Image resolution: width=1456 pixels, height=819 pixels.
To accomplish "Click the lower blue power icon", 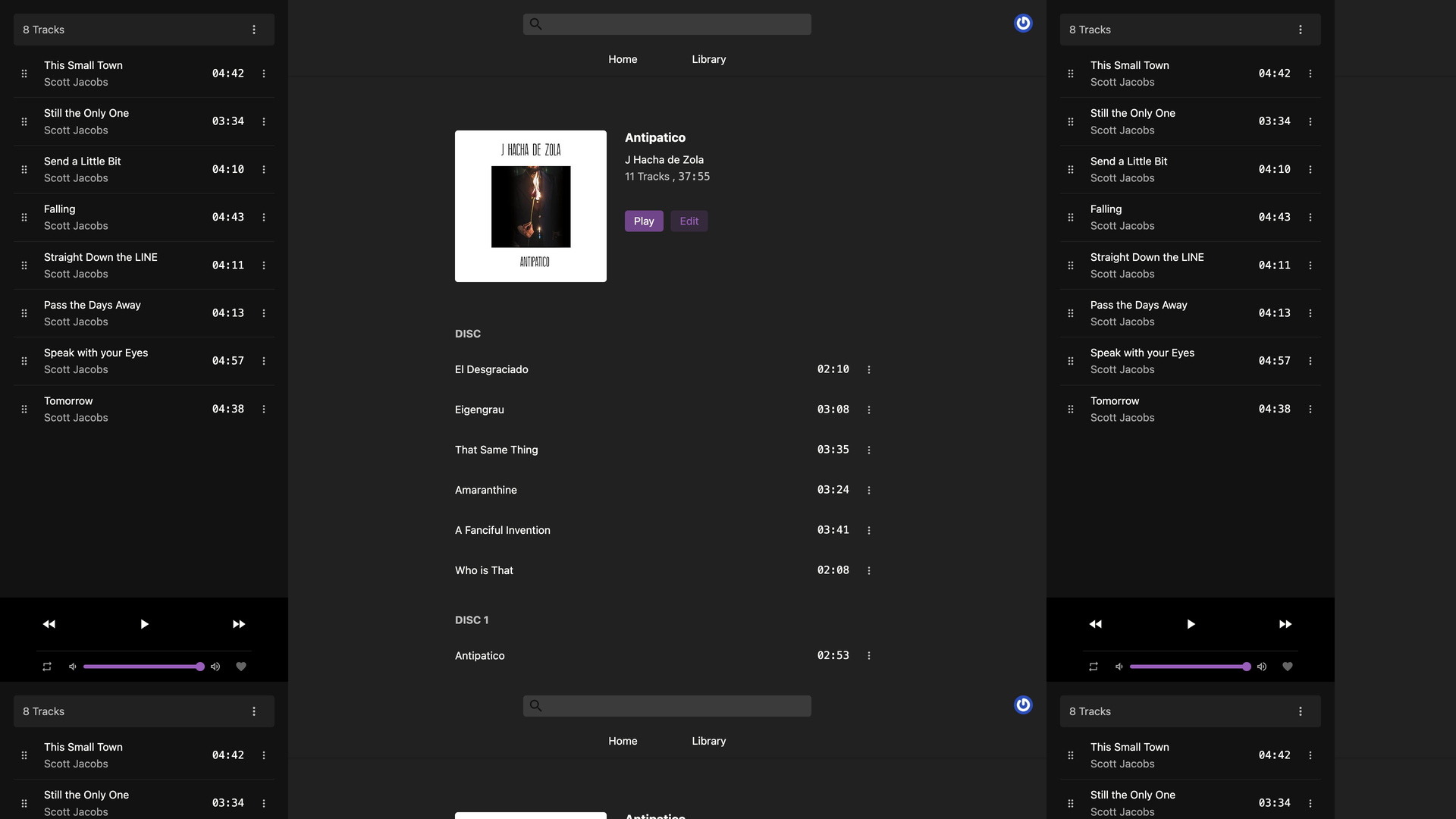I will tap(1023, 705).
